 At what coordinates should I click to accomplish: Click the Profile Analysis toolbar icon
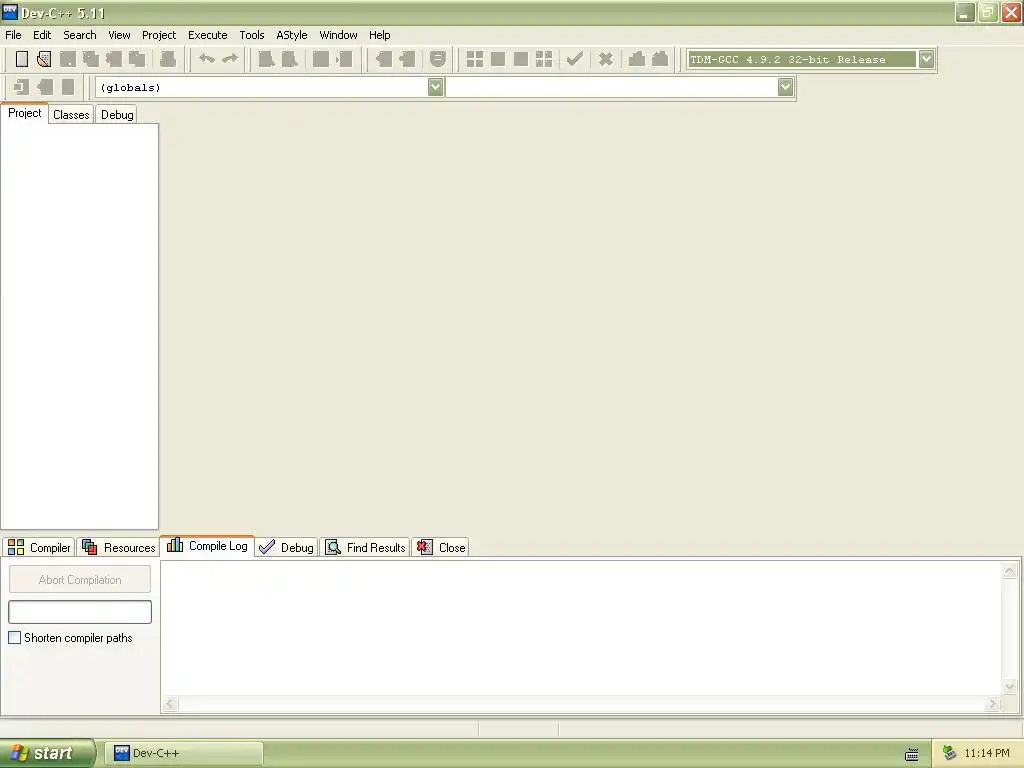(637, 59)
